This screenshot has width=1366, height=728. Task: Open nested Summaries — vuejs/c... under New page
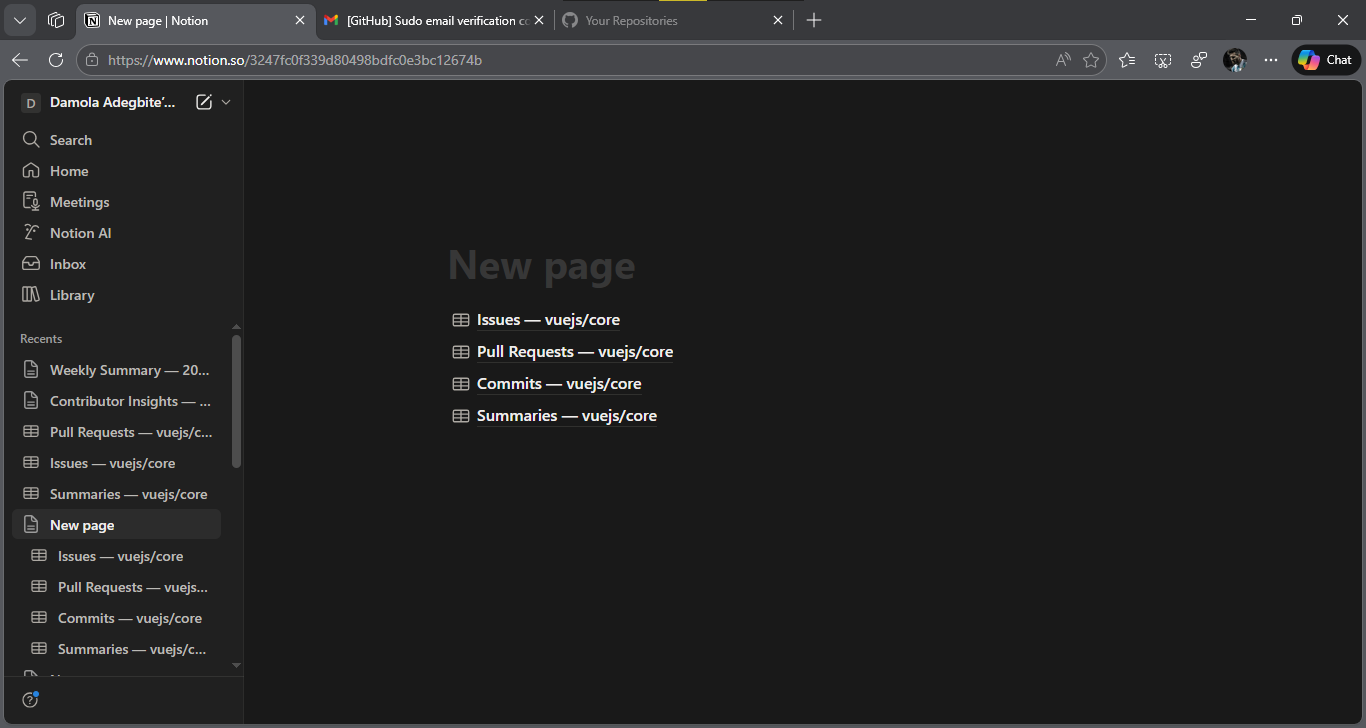(116, 649)
